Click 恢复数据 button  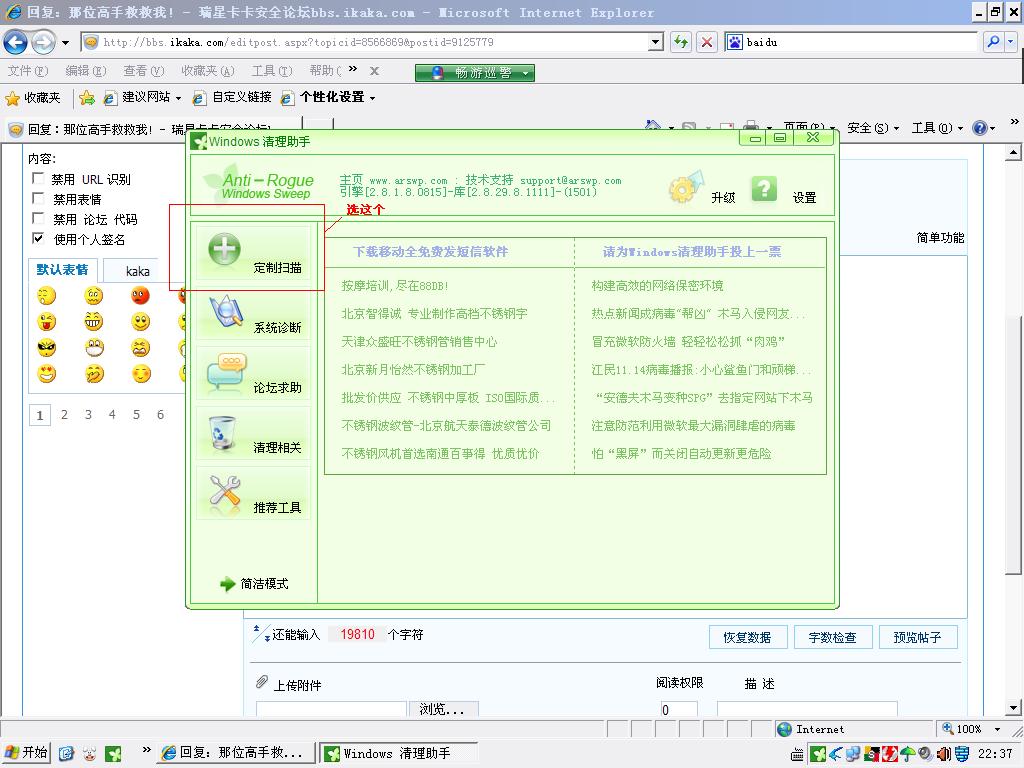(747, 637)
